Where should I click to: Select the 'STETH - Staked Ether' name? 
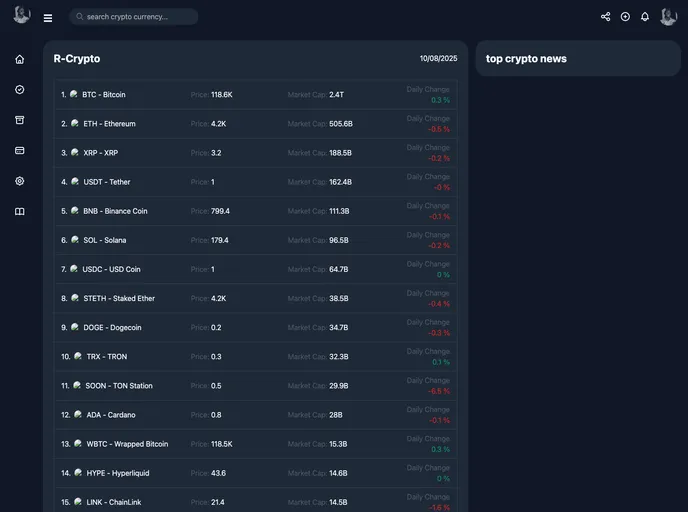coord(119,298)
